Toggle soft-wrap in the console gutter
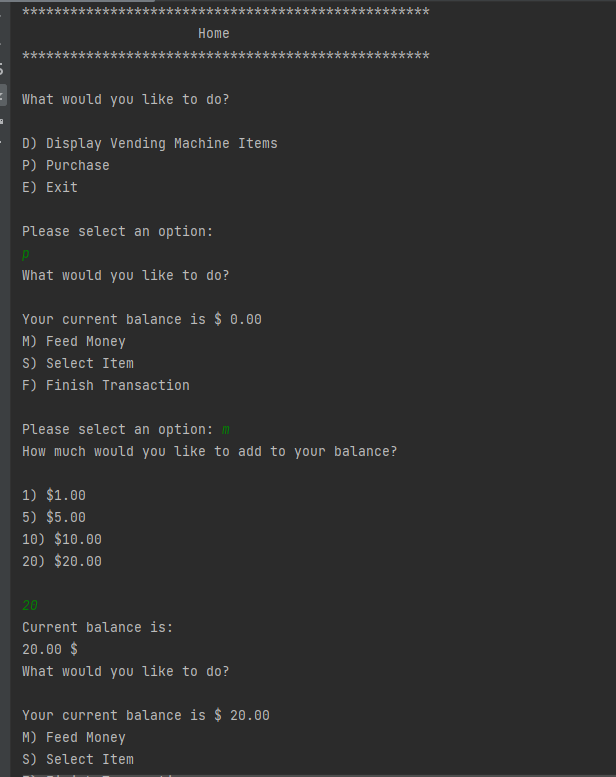Image resolution: width=616 pixels, height=777 pixels. click(x=2, y=70)
